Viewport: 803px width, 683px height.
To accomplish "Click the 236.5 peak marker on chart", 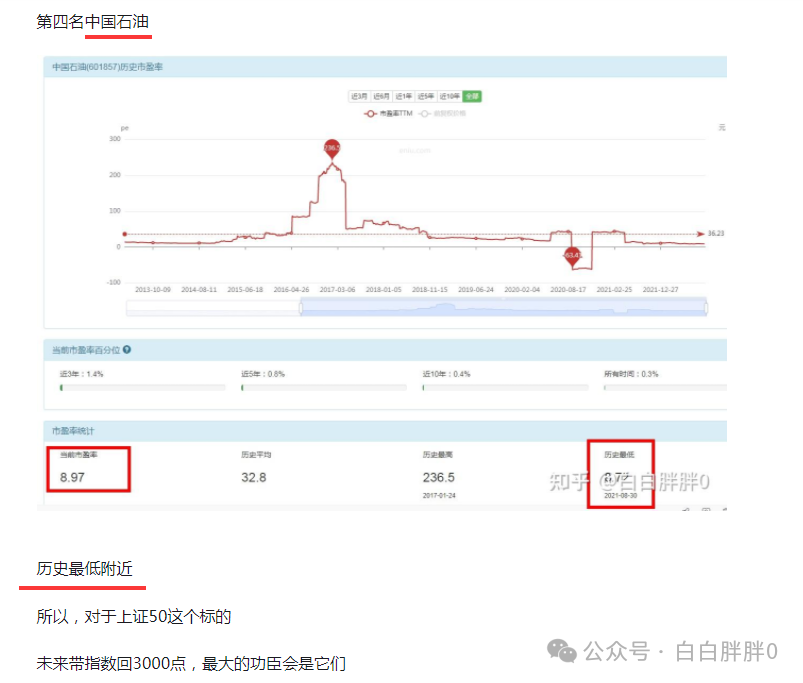I will [332, 148].
